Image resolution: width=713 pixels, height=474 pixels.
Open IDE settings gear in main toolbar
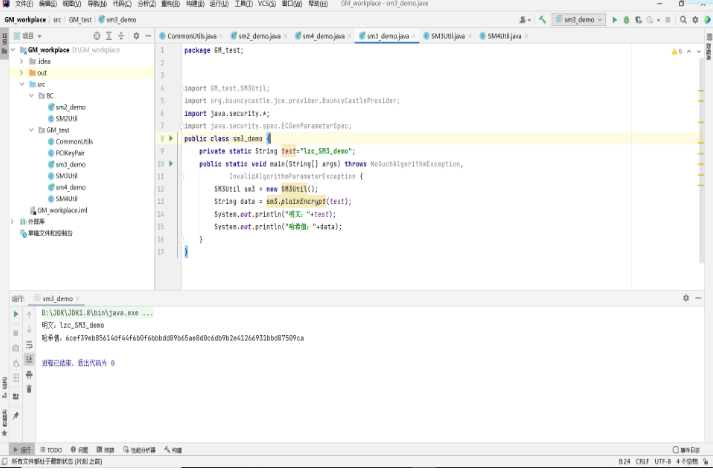pyautogui.click(x=695, y=20)
